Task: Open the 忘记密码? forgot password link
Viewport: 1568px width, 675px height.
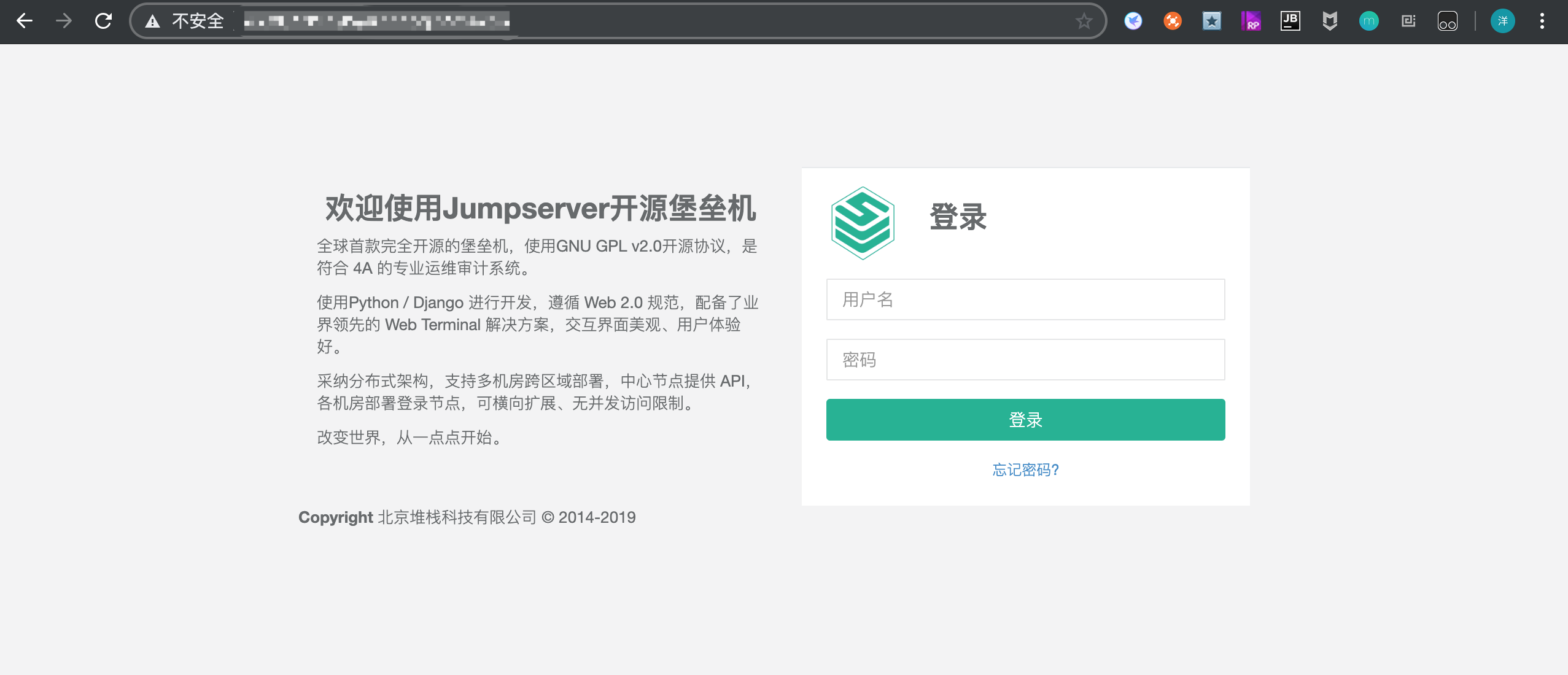Action: coord(1025,470)
